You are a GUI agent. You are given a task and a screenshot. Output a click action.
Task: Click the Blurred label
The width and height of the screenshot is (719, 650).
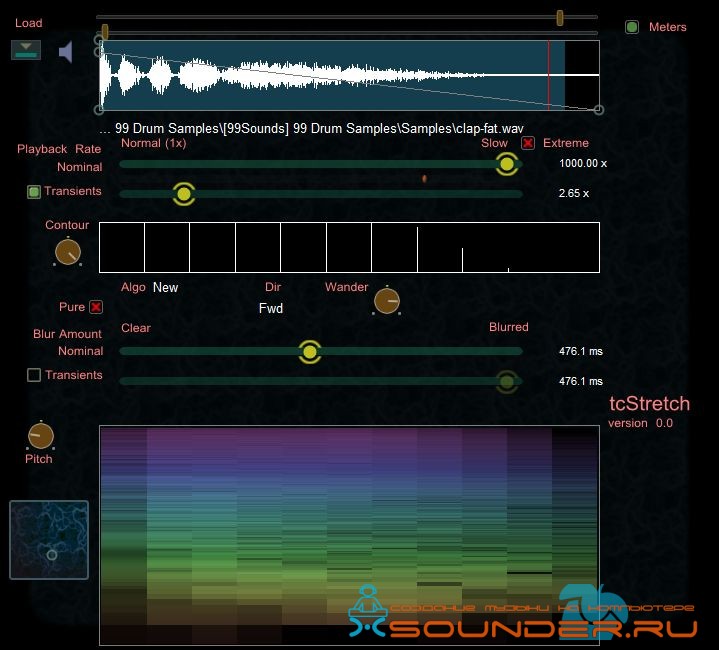pos(509,327)
